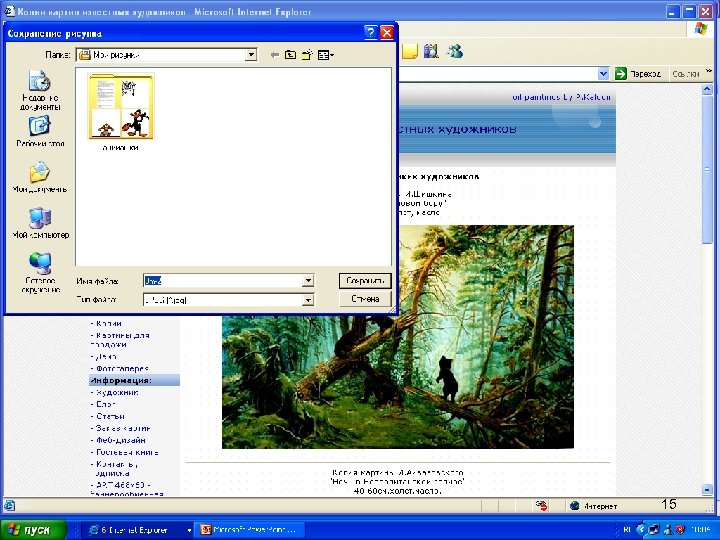The width and height of the screenshot is (720, 540).
Task: Click the Отмена button
Action: pyautogui.click(x=365, y=299)
